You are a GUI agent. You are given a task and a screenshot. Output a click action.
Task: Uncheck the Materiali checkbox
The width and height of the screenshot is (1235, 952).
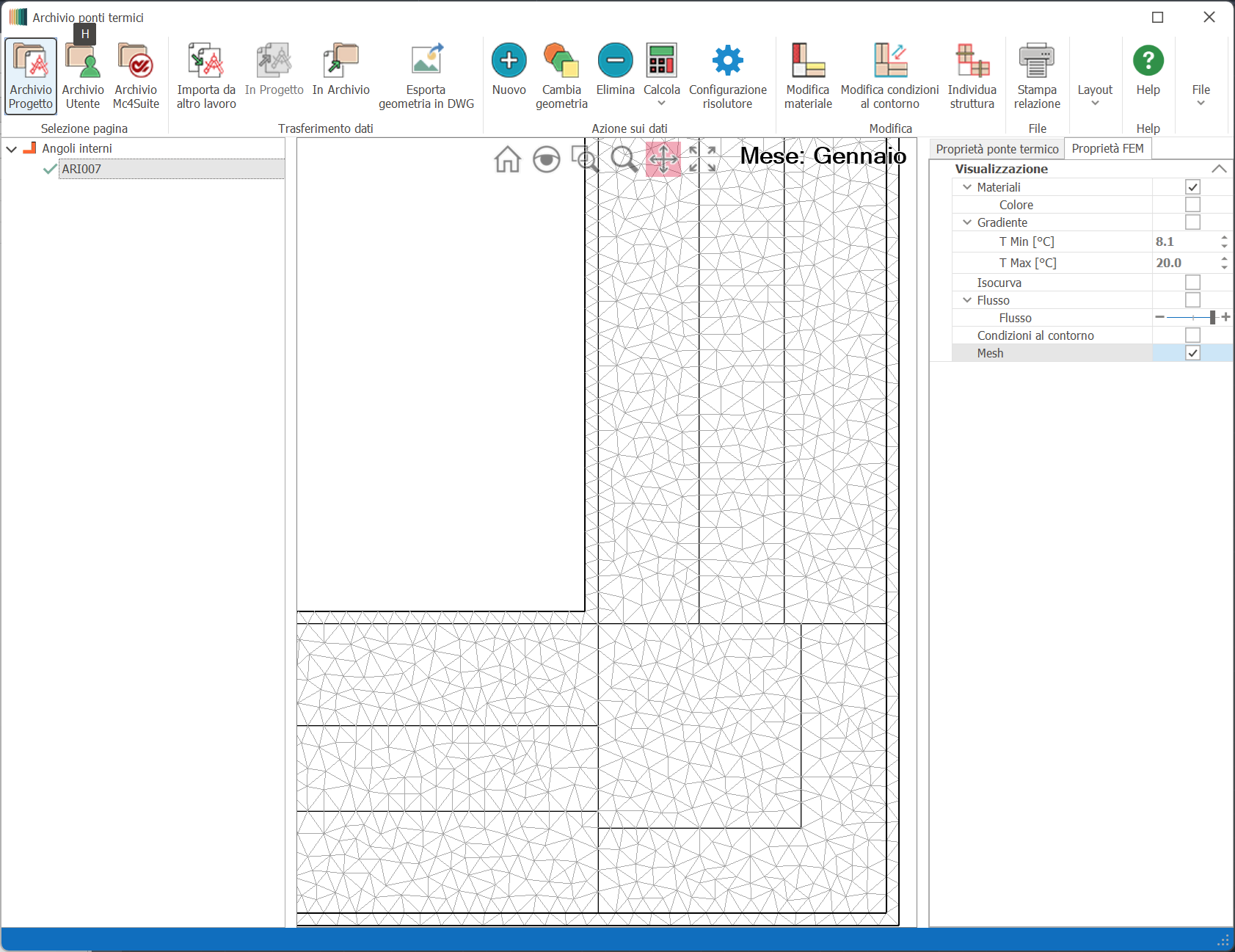coord(1193,187)
